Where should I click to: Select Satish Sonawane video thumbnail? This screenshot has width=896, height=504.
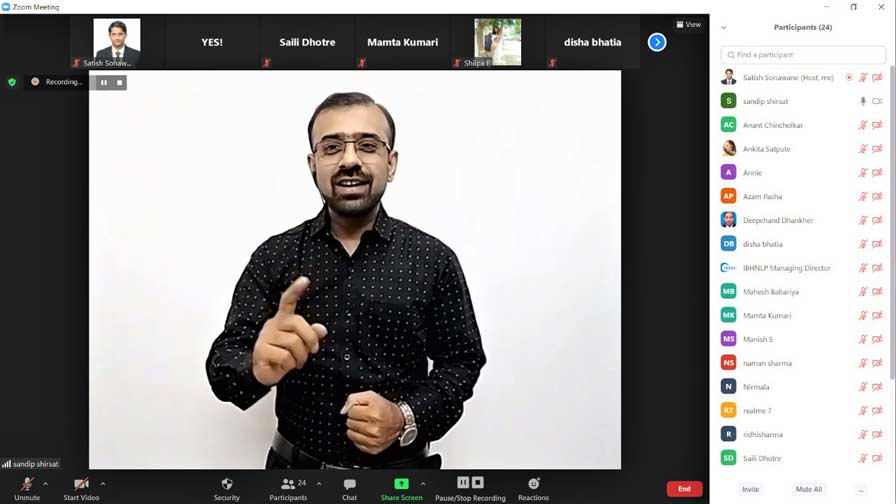(117, 42)
